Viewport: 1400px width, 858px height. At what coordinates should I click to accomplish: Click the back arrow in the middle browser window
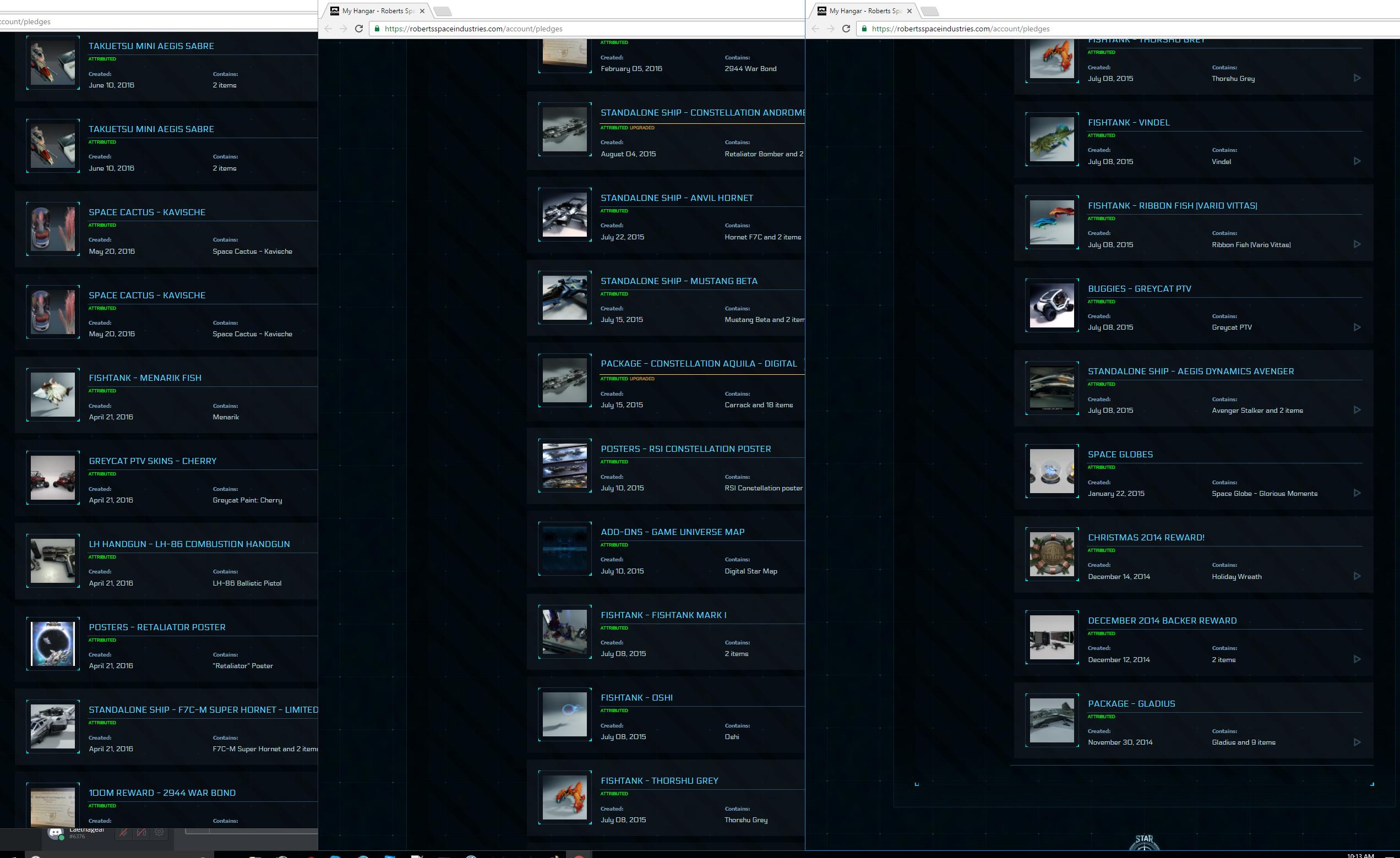point(328,29)
